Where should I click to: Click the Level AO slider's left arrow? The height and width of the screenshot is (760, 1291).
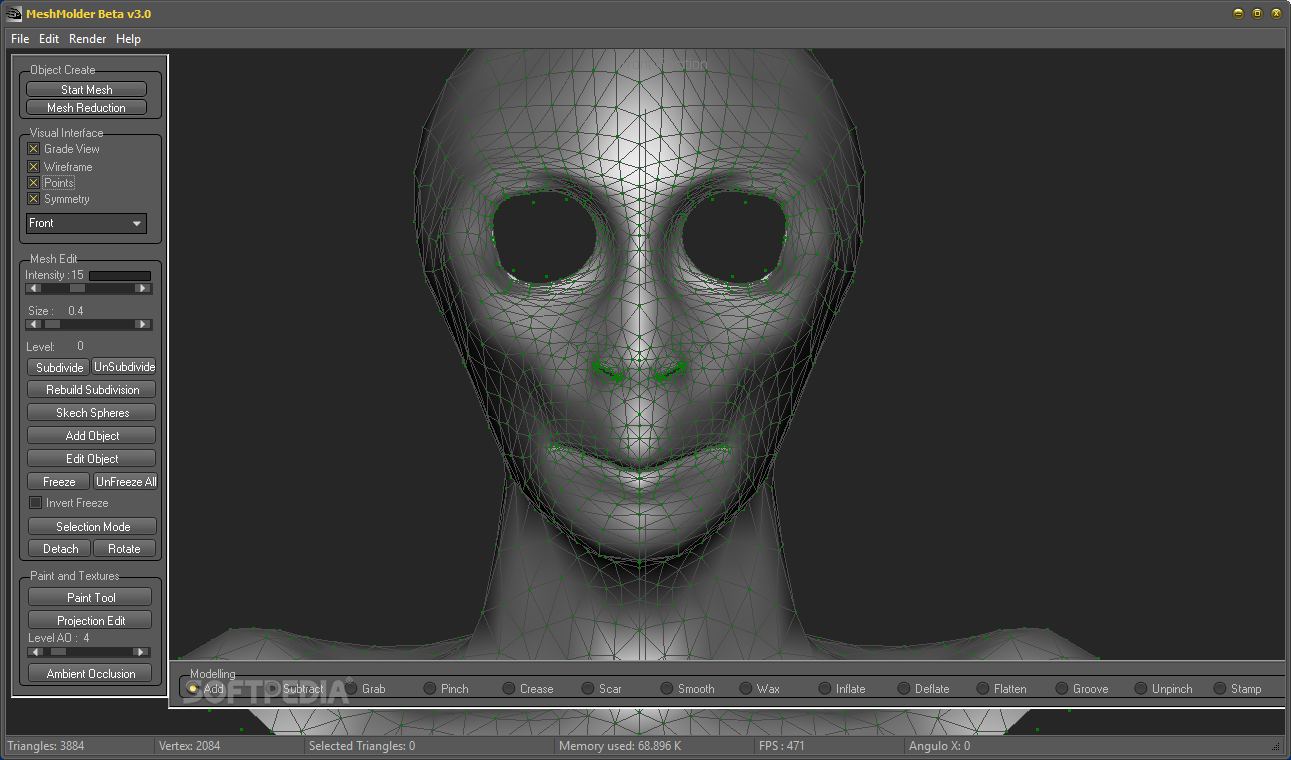(36, 652)
